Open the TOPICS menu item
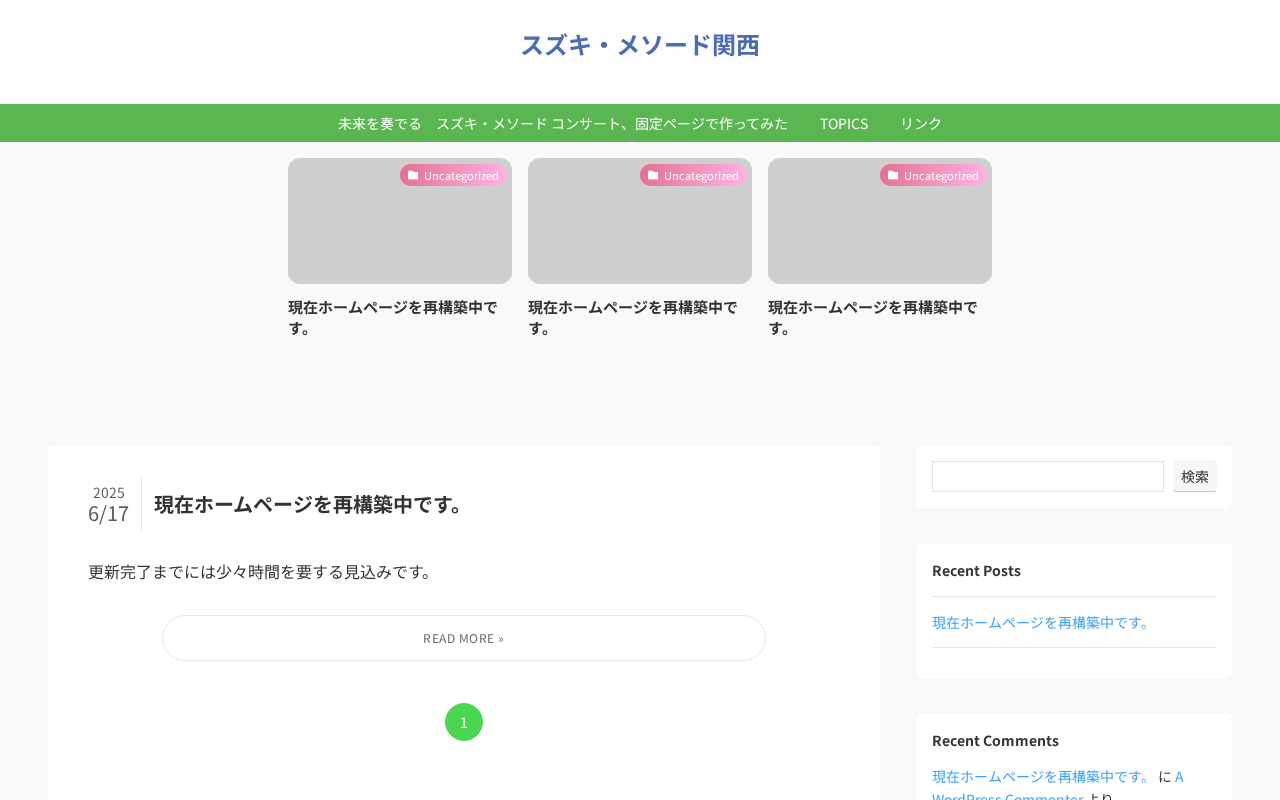 pos(844,123)
